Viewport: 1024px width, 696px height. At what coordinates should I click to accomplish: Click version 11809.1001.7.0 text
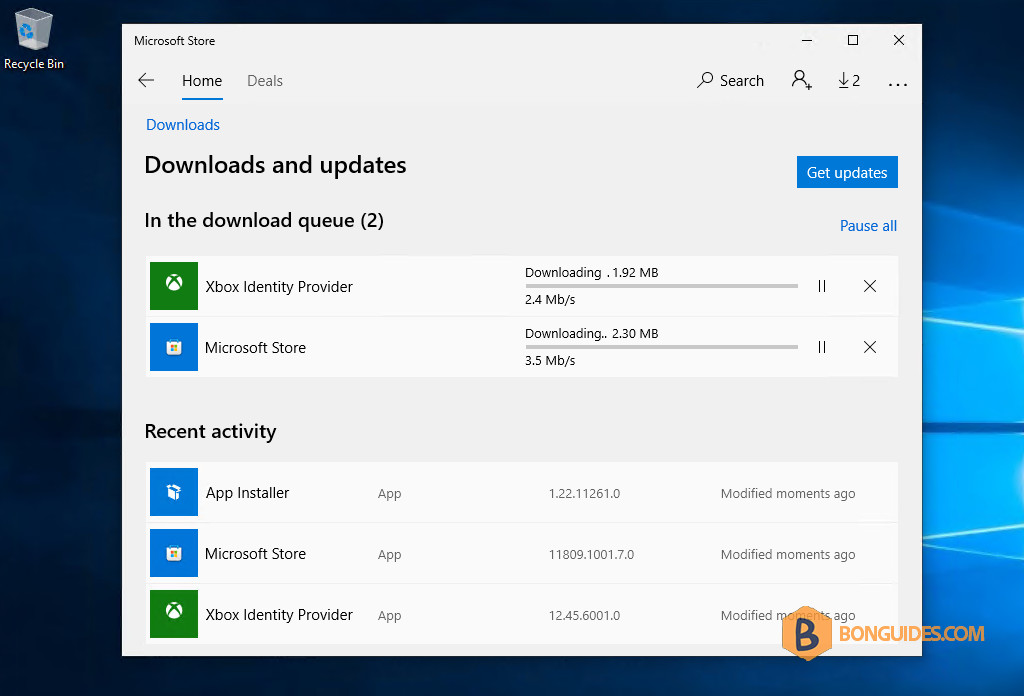tap(591, 554)
